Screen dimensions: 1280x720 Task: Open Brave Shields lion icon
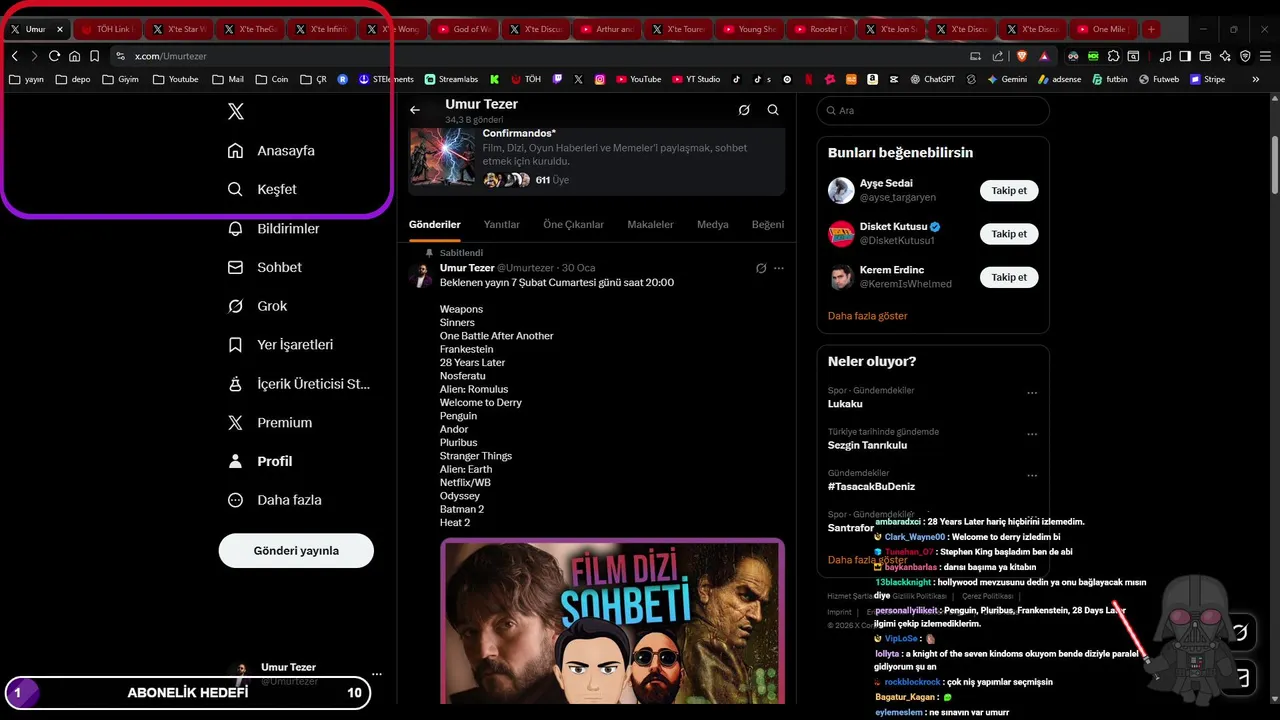(x=1021, y=56)
